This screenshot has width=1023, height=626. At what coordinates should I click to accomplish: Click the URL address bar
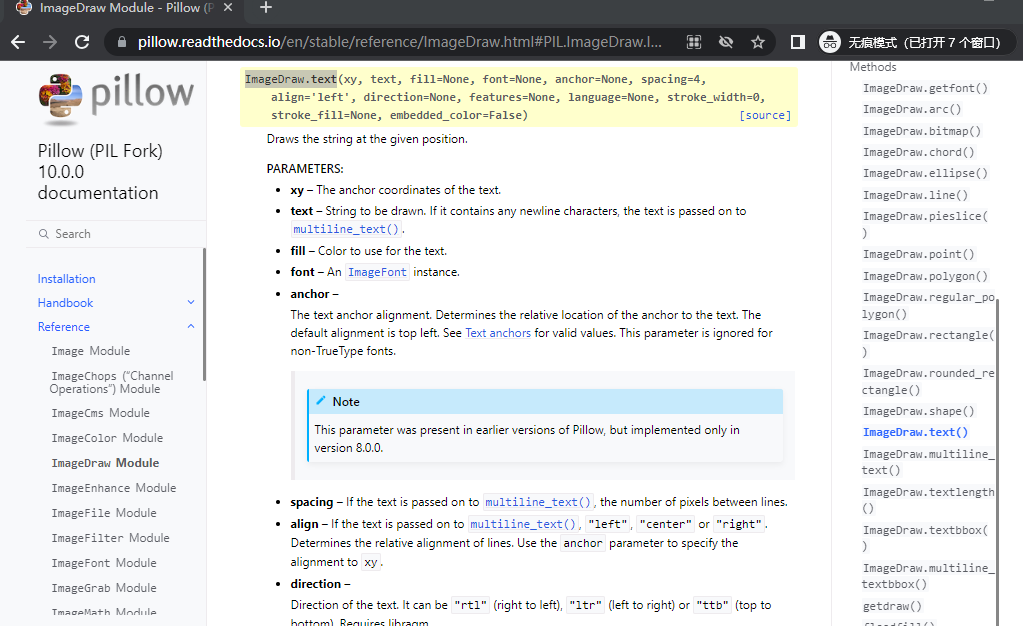pyautogui.click(x=399, y=42)
